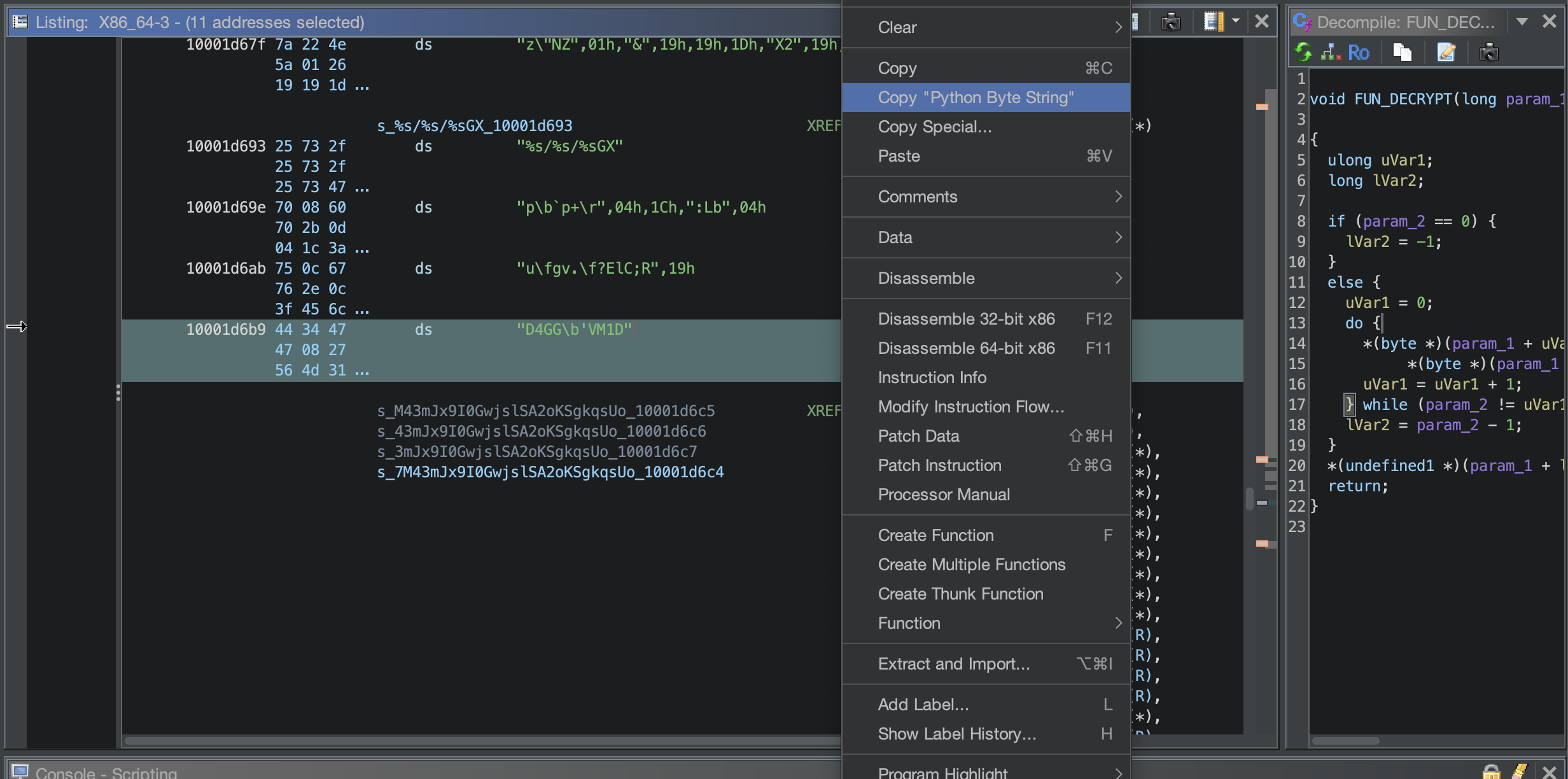Select Create Thunk Function entry
The image size is (1568, 779).
(x=986, y=594)
